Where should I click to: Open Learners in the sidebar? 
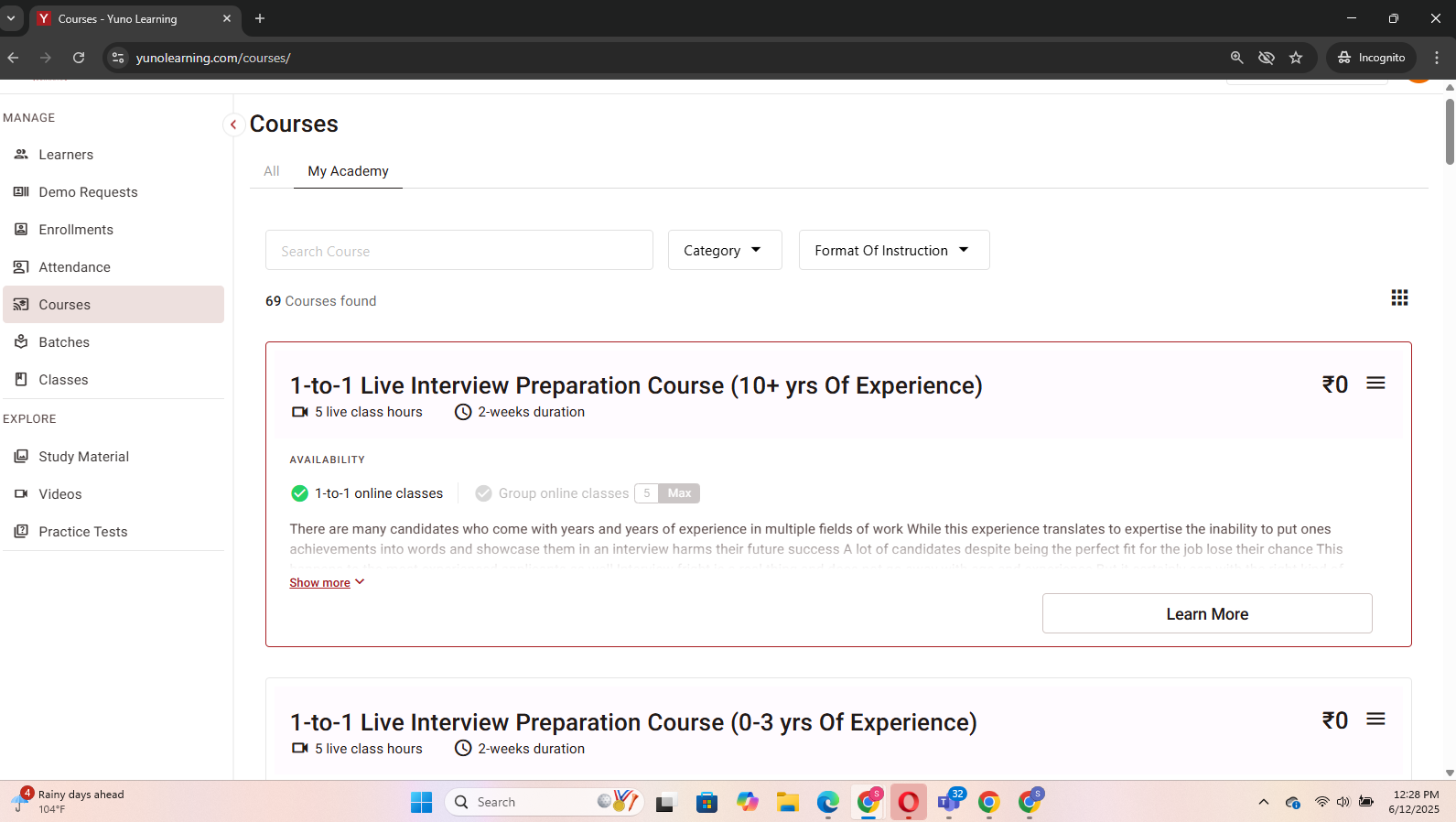pyautogui.click(x=66, y=155)
